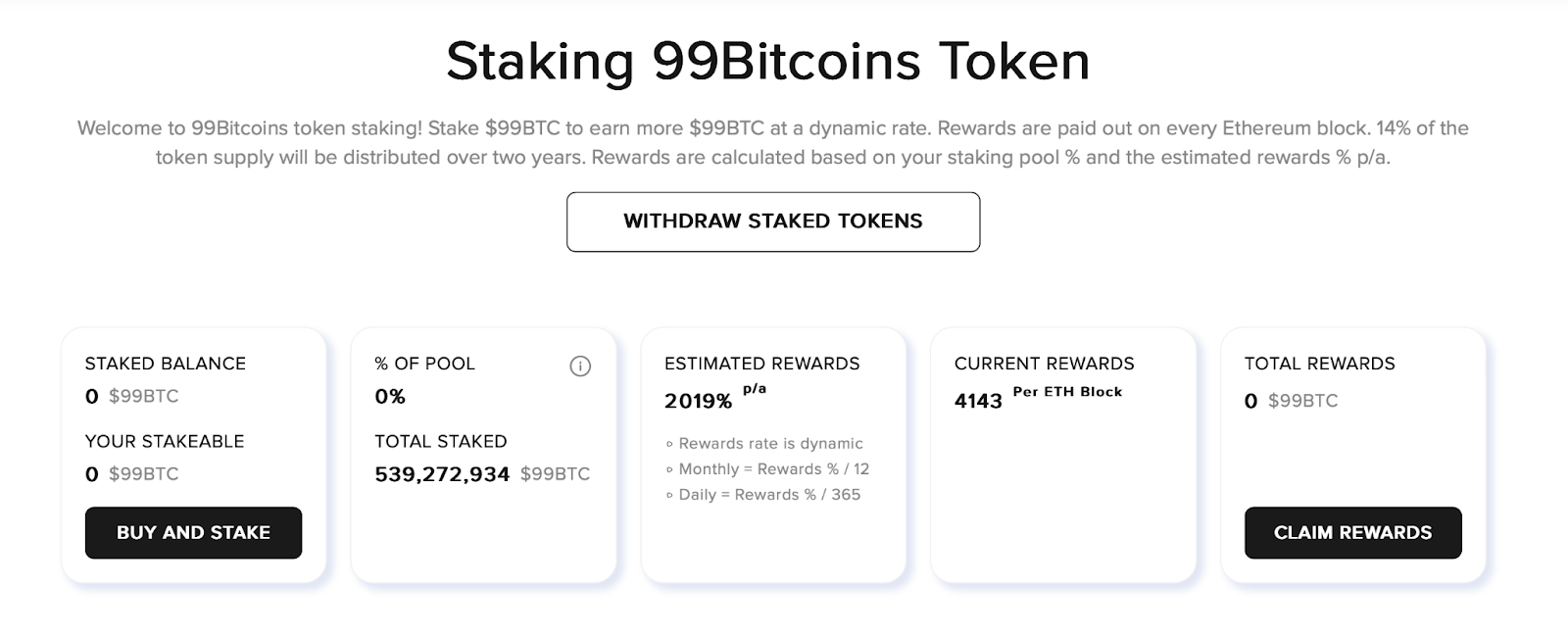1568x635 pixels.
Task: Click Withdraw Staked Tokens button
Action: pos(773,221)
